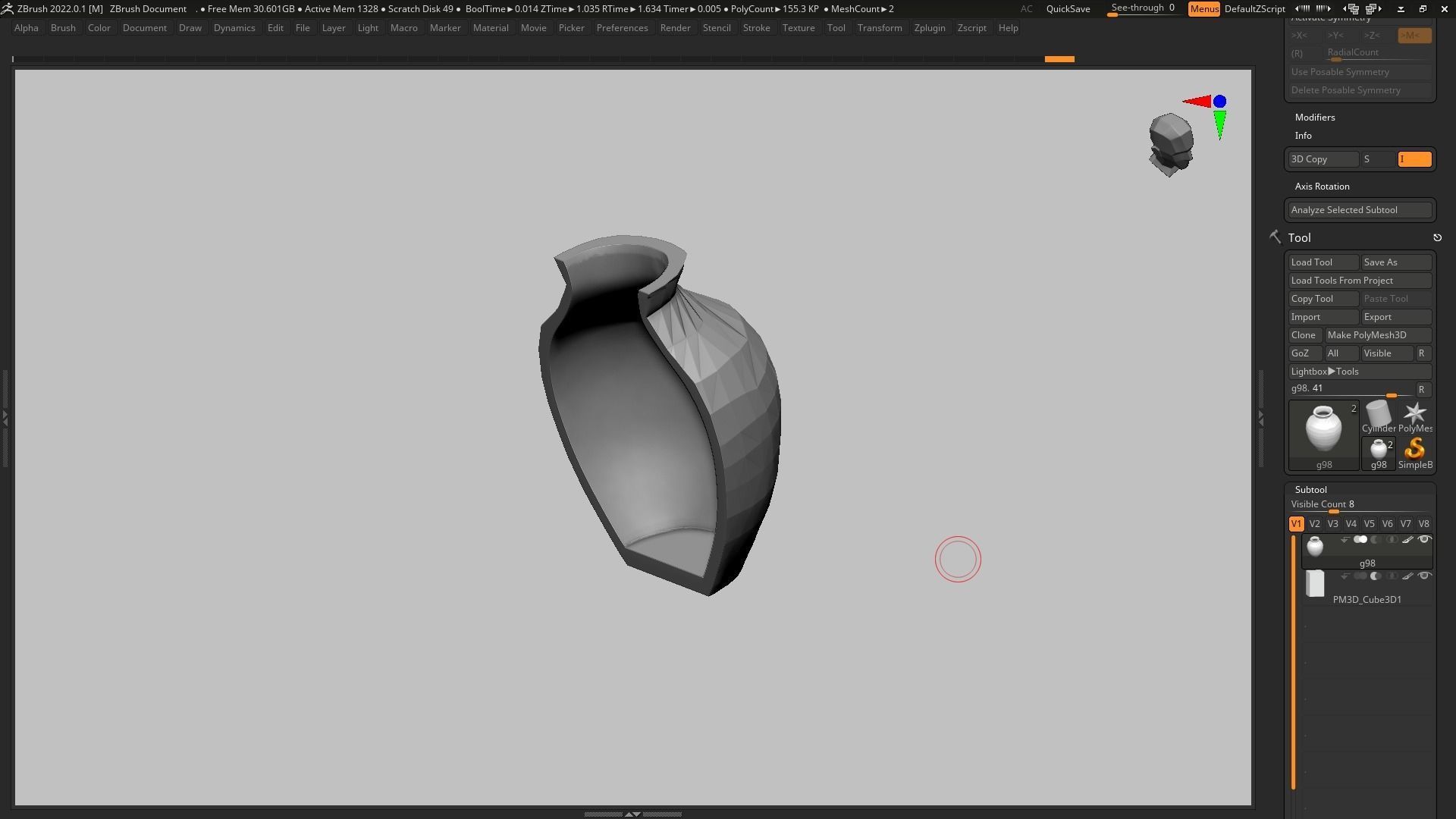Toggle polypaint brush icon on g98 subtool
Screen dimensions: 1456x819
click(x=1407, y=540)
